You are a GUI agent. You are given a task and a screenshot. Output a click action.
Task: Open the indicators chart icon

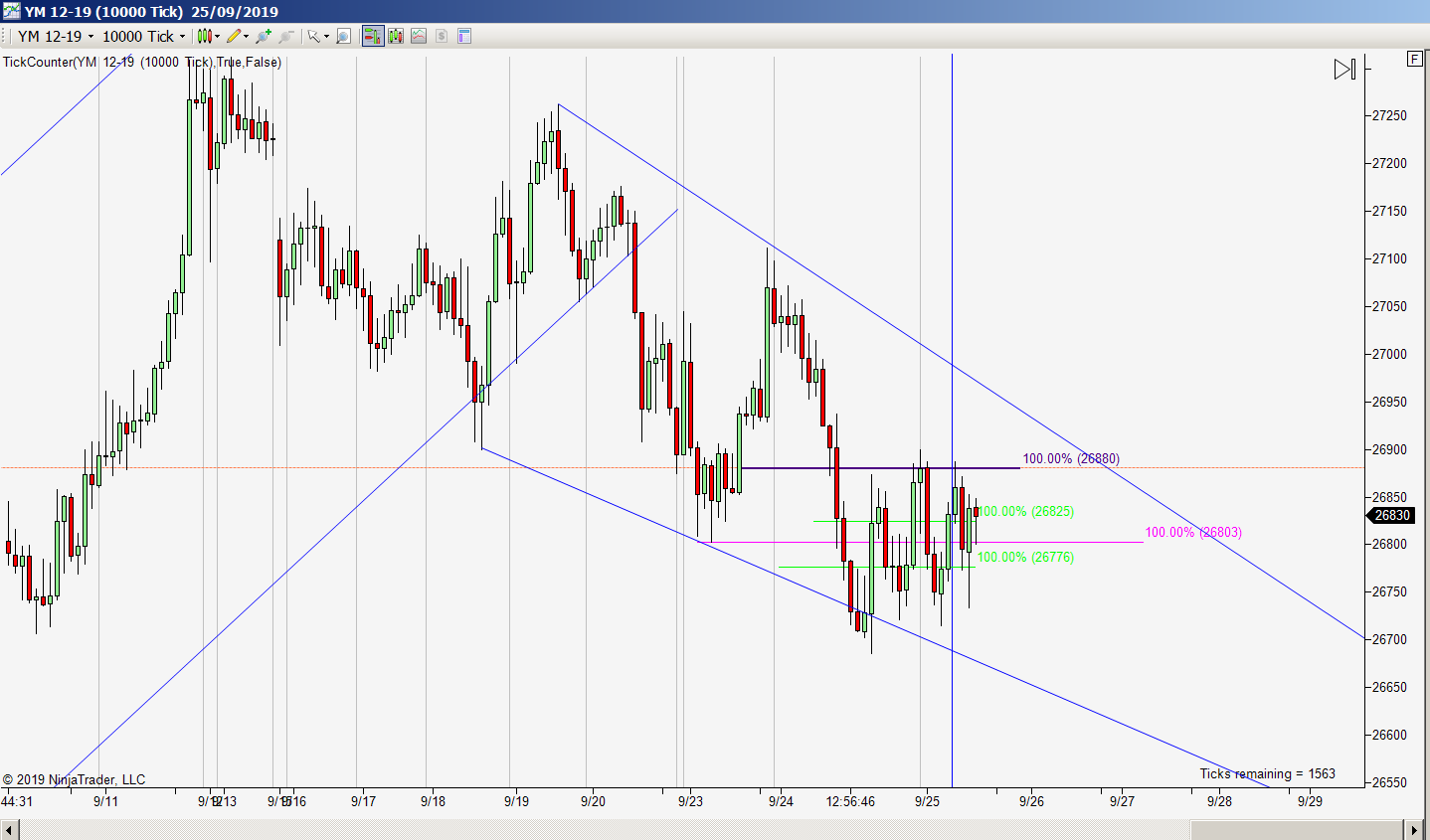tap(419, 36)
